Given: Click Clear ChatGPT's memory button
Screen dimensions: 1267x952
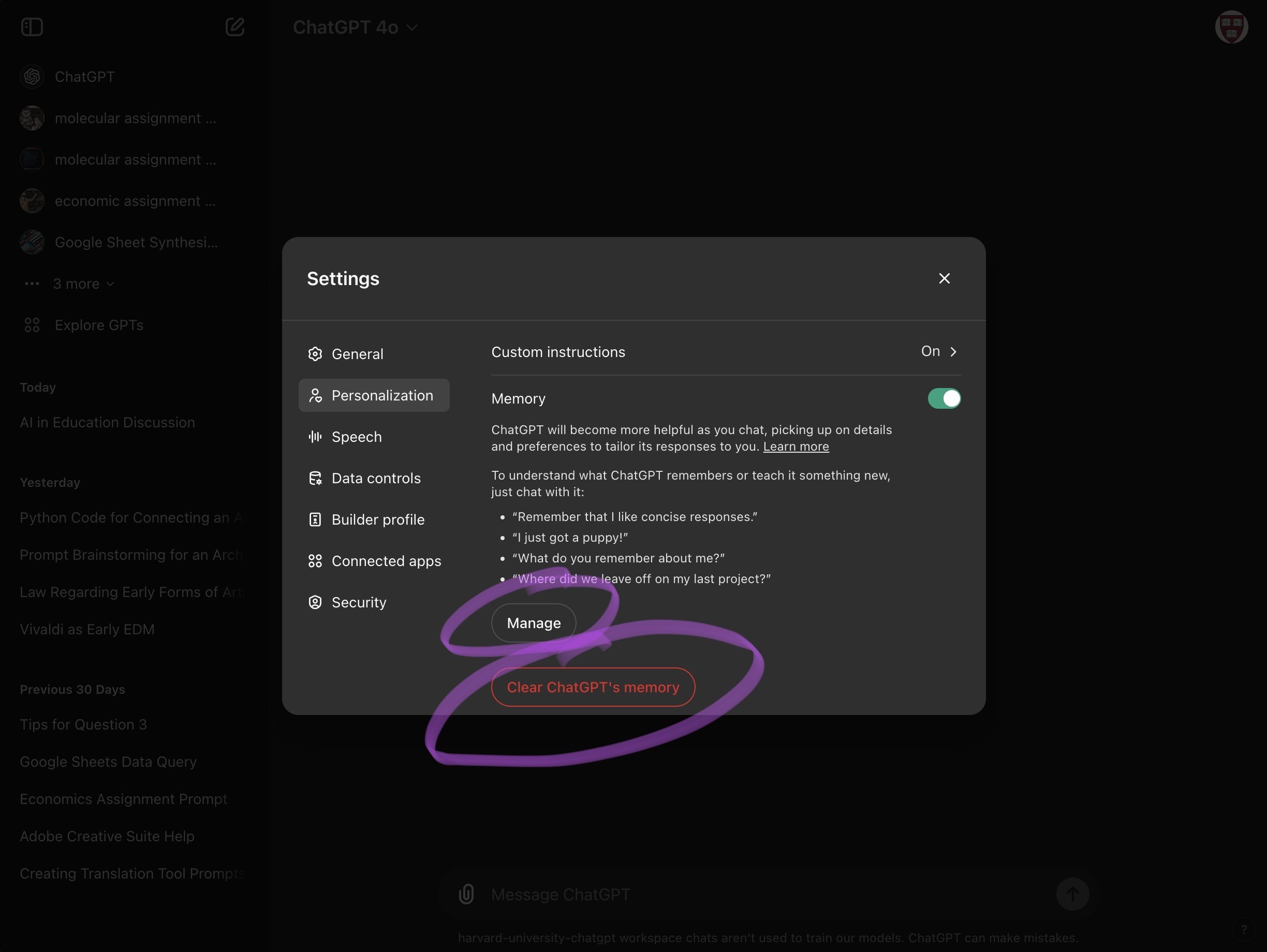Looking at the screenshot, I should (x=593, y=687).
